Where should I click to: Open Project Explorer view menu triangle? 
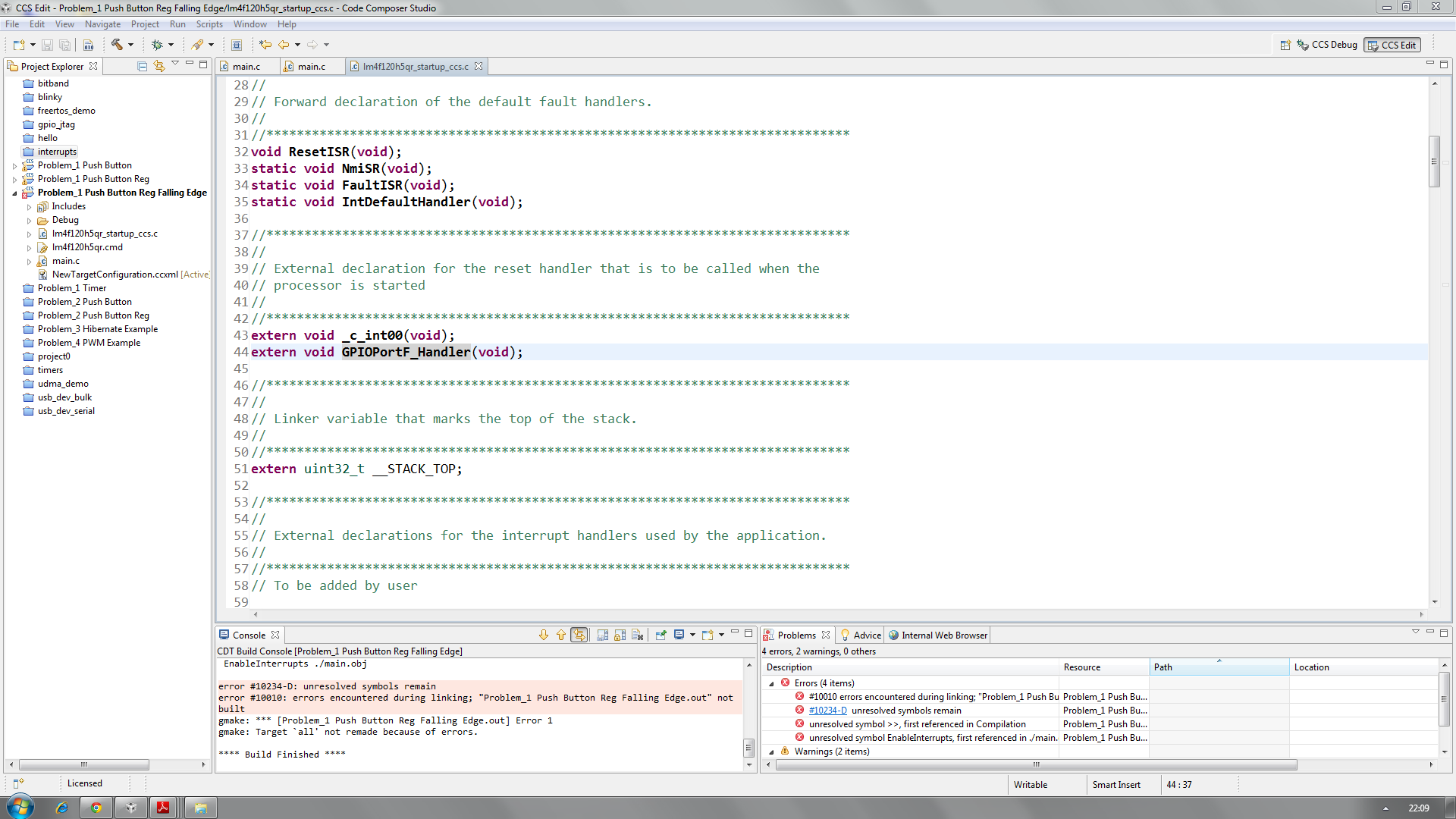click(x=175, y=64)
